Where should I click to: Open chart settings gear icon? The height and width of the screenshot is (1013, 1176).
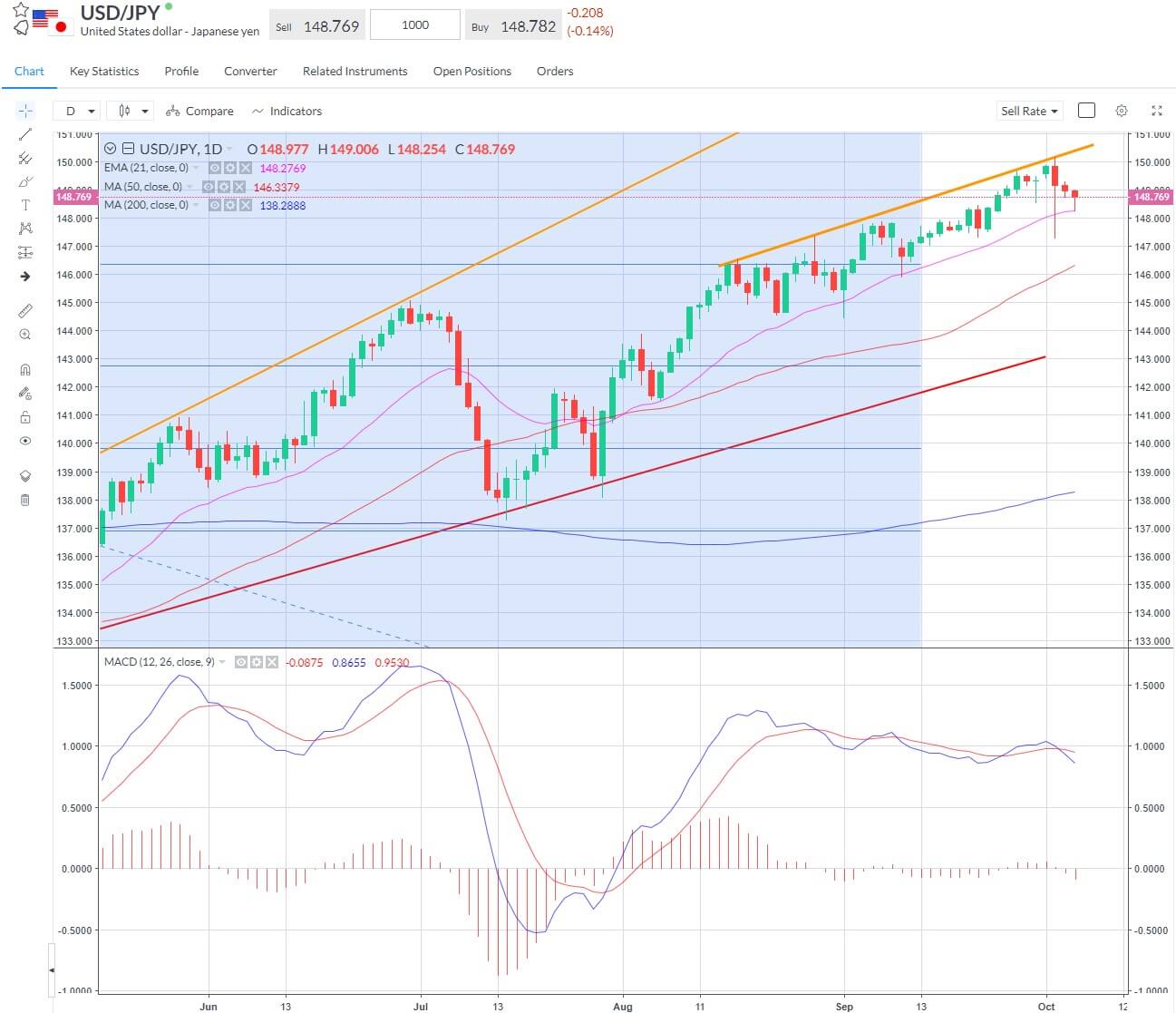pyautogui.click(x=1122, y=111)
